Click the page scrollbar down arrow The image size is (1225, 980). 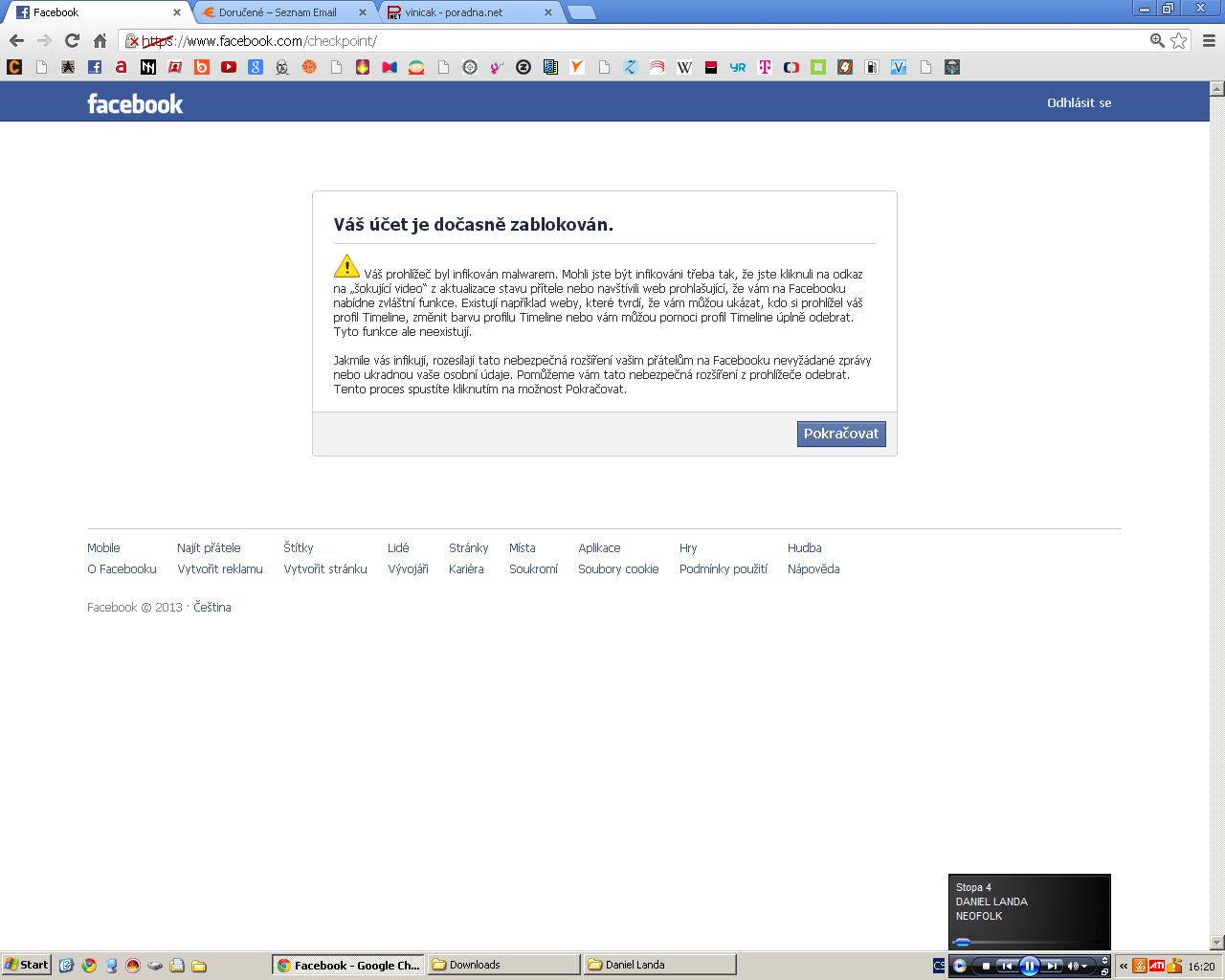coord(1217,943)
